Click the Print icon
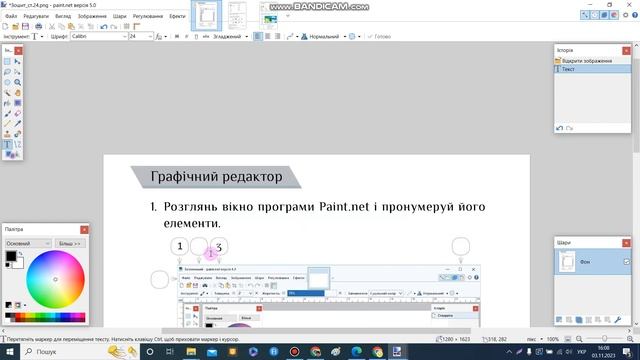 [38, 27]
